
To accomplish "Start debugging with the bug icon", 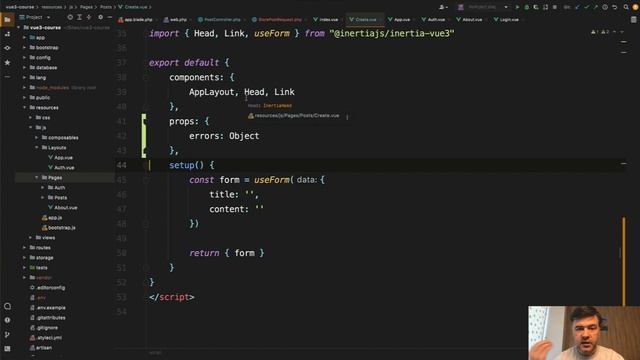I will (527, 7).
